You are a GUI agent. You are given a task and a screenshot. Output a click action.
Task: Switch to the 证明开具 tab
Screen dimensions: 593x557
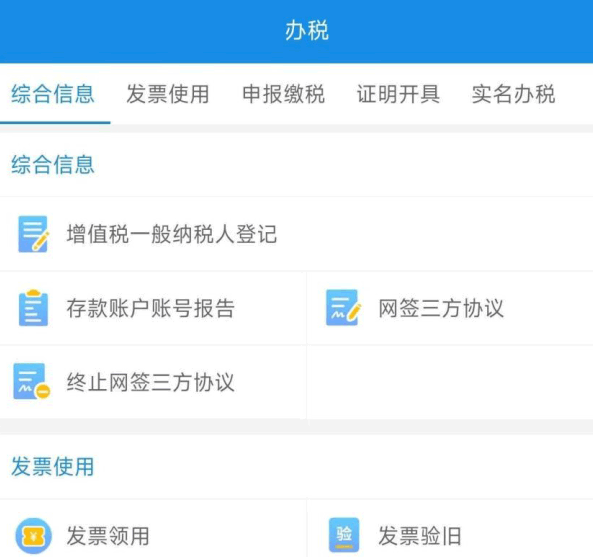pyautogui.click(x=399, y=94)
